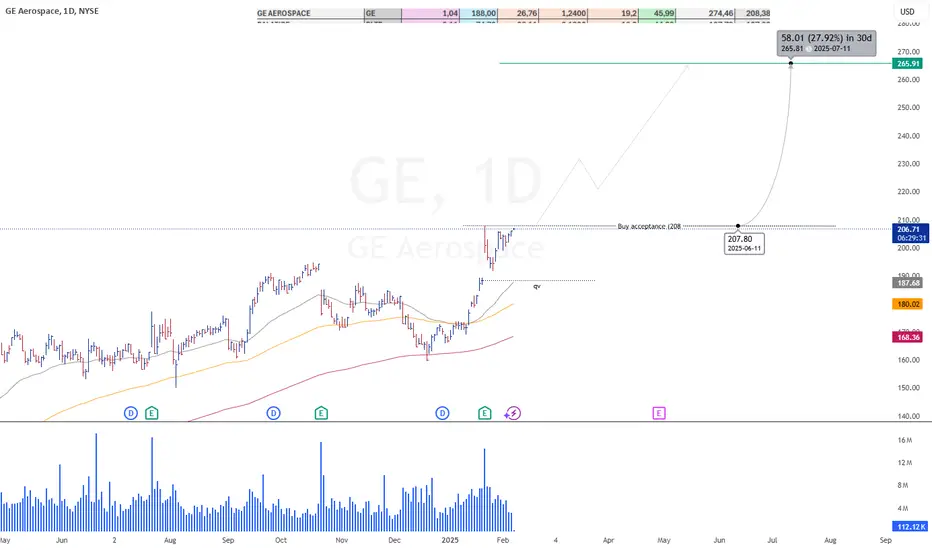This screenshot has height=550, width=932.
Task: Click the 150.00 price axis label
Action: click(909, 388)
